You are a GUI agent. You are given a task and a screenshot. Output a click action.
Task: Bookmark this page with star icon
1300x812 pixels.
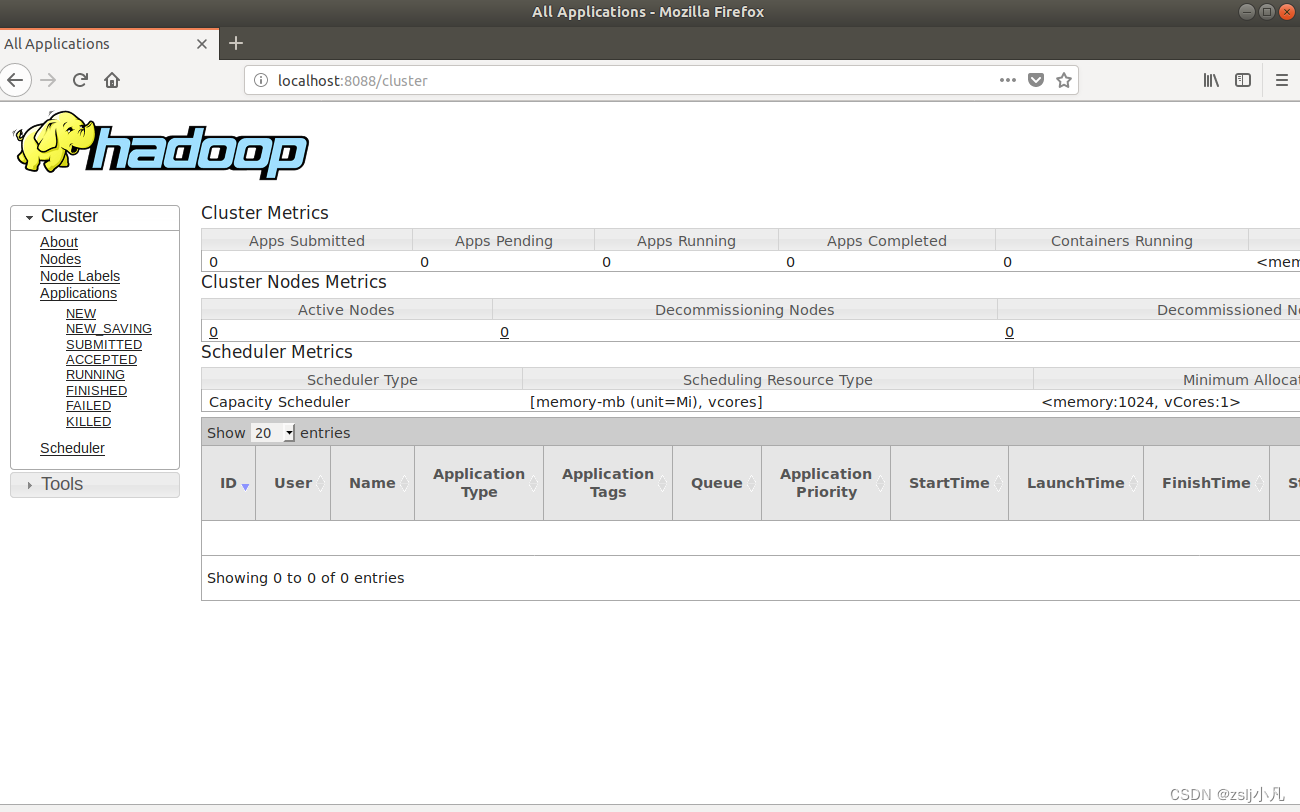[x=1064, y=80]
